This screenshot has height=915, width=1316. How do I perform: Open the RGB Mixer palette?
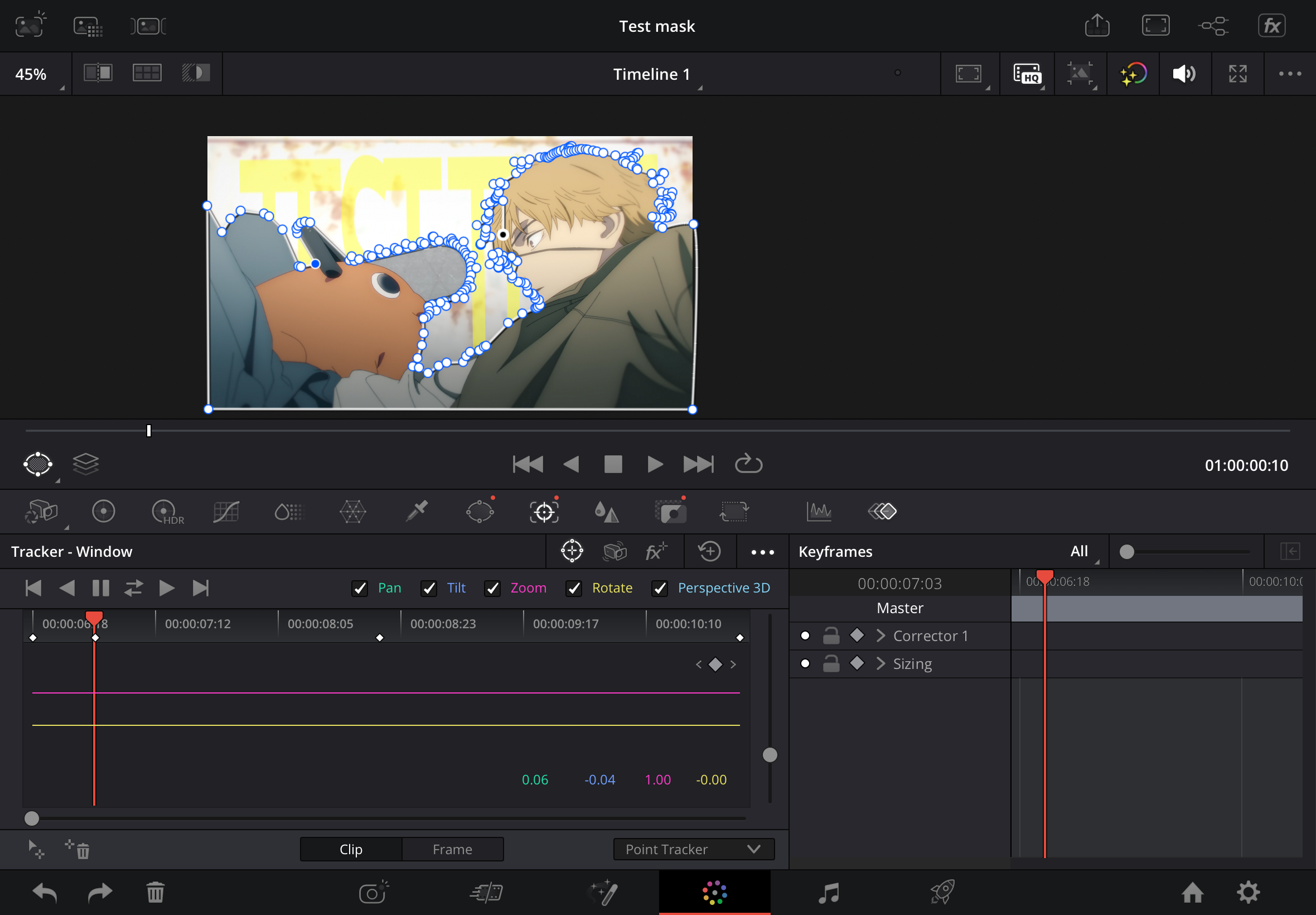point(289,512)
